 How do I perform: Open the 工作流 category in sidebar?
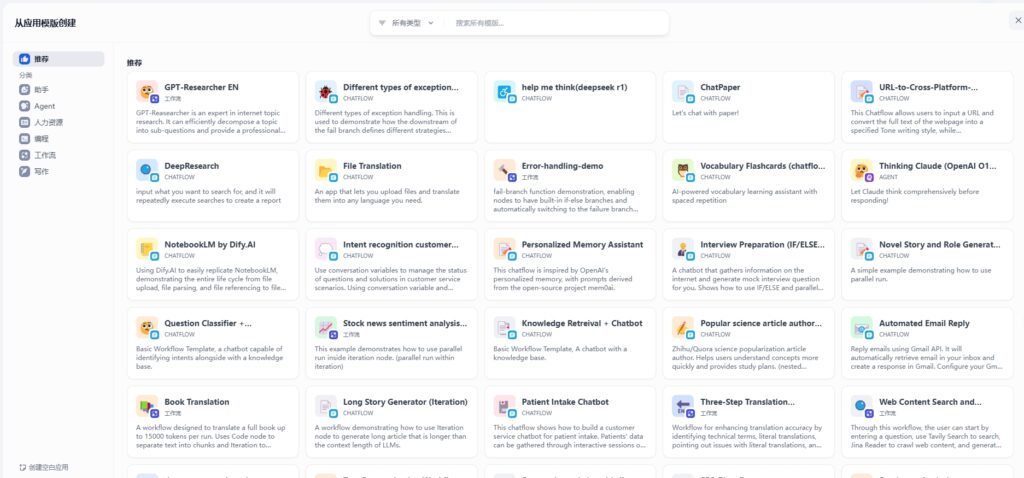[44, 155]
